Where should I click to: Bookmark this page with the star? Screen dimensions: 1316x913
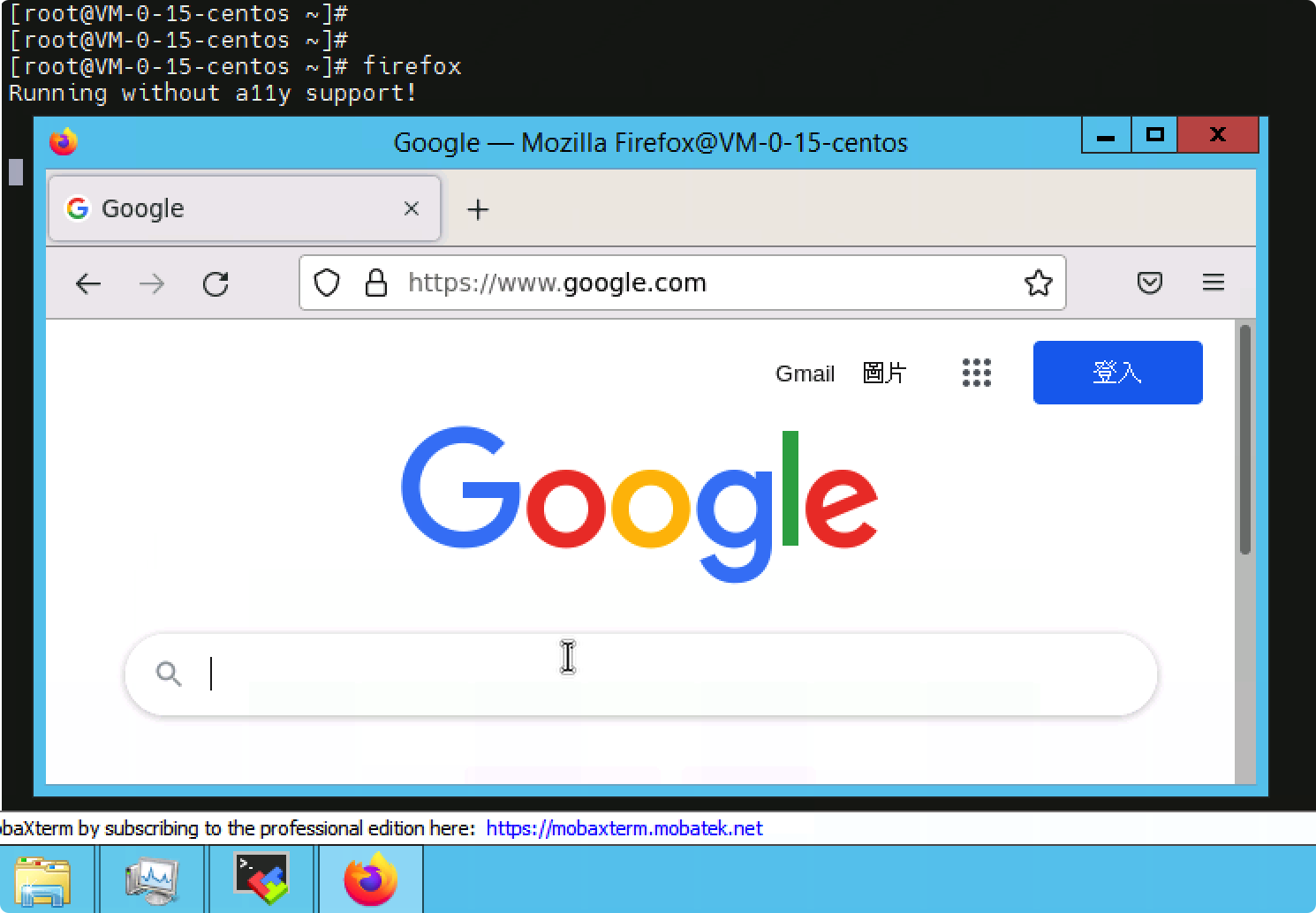(1038, 283)
